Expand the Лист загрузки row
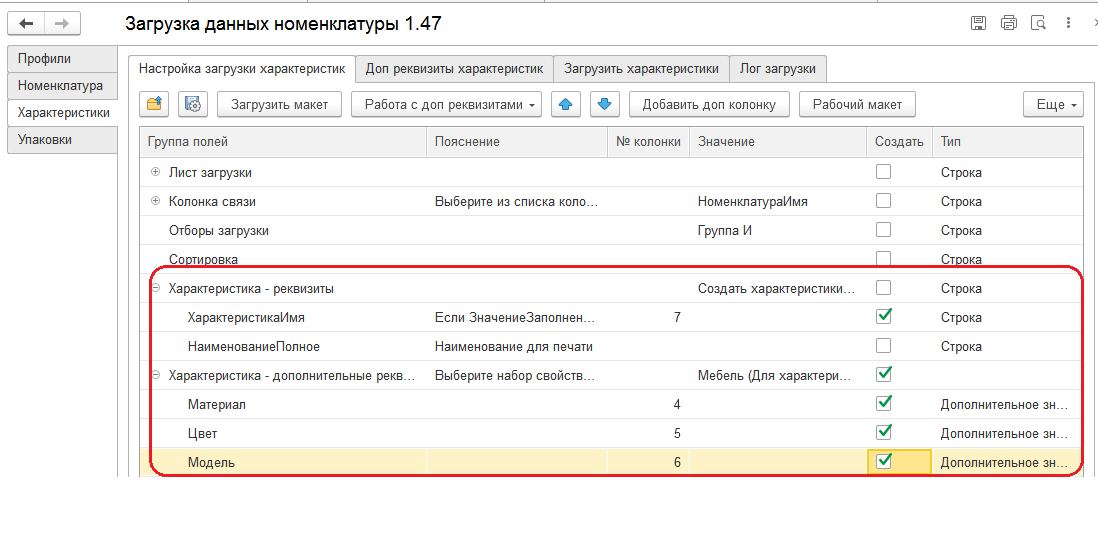This screenshot has width=1098, height=560. [x=155, y=172]
